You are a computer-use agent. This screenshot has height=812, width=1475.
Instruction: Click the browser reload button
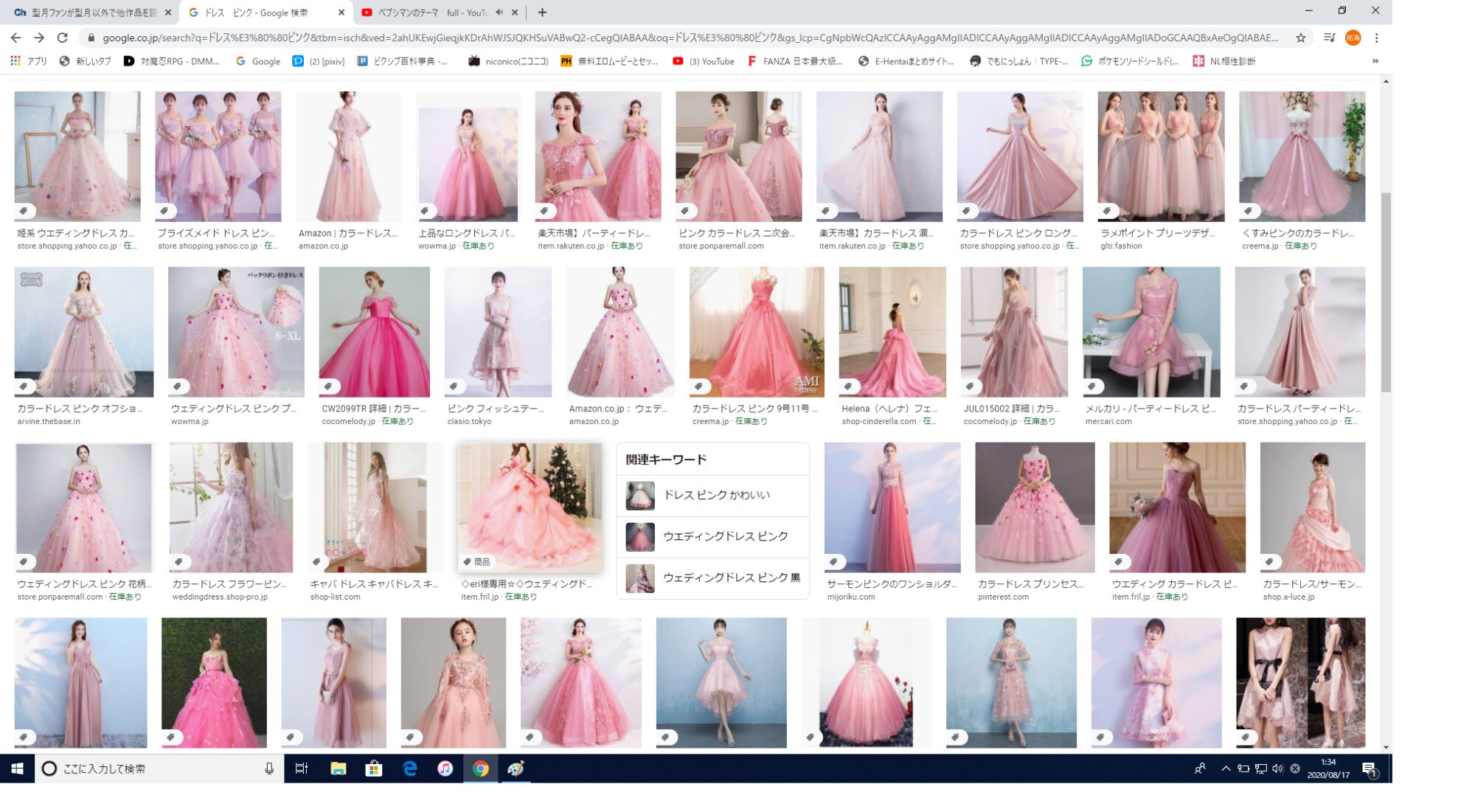coord(63,38)
